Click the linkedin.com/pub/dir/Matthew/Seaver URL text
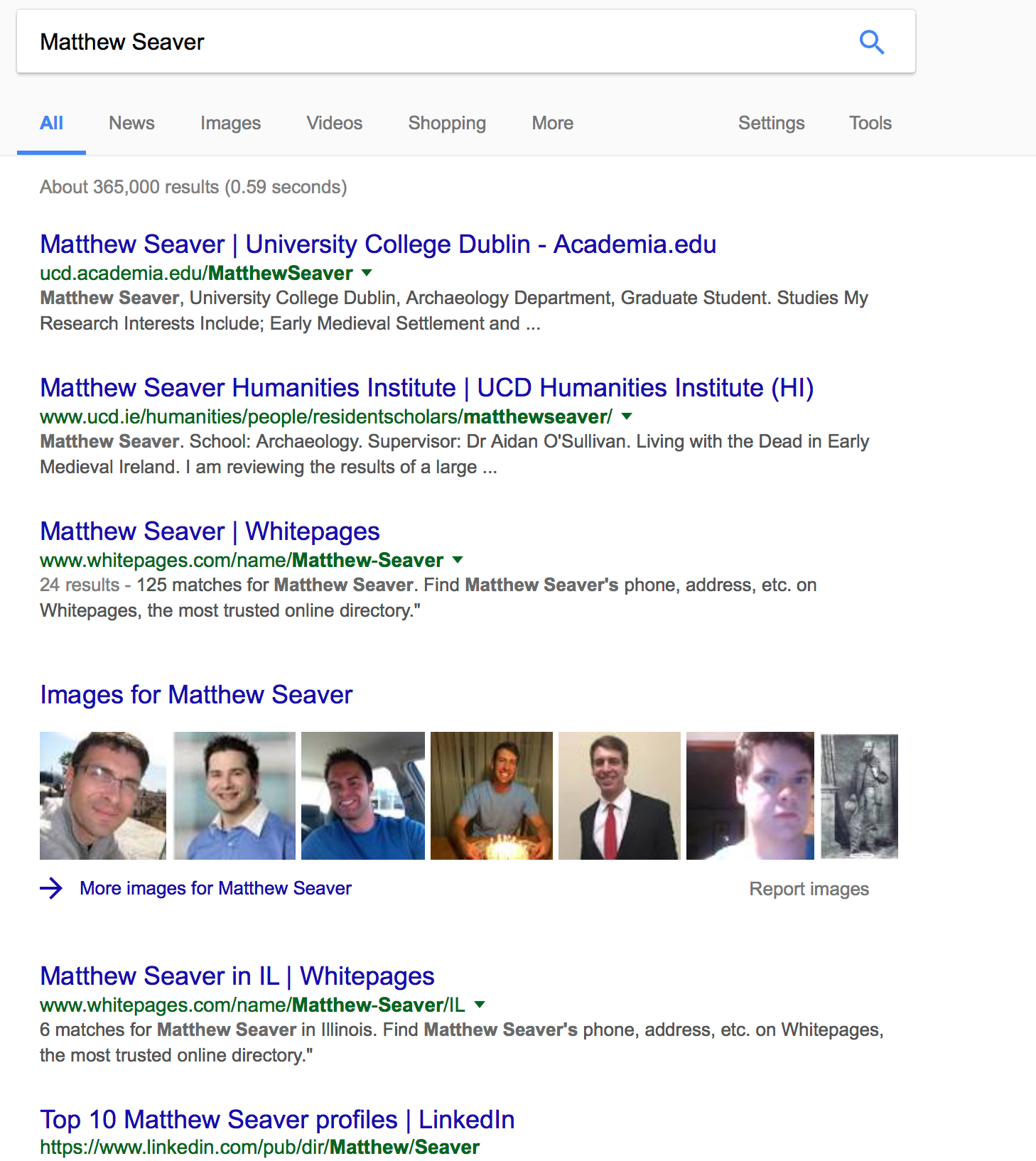Screen dimensions: 1036x1161 coord(259,1147)
